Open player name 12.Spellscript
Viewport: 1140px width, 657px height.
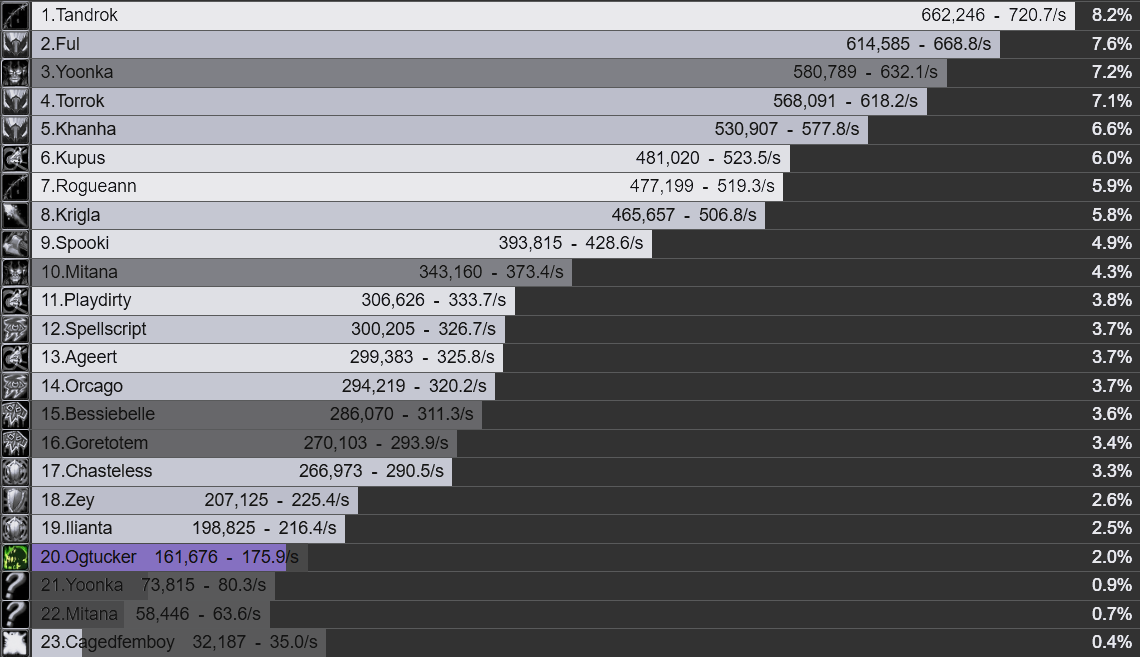(94, 329)
